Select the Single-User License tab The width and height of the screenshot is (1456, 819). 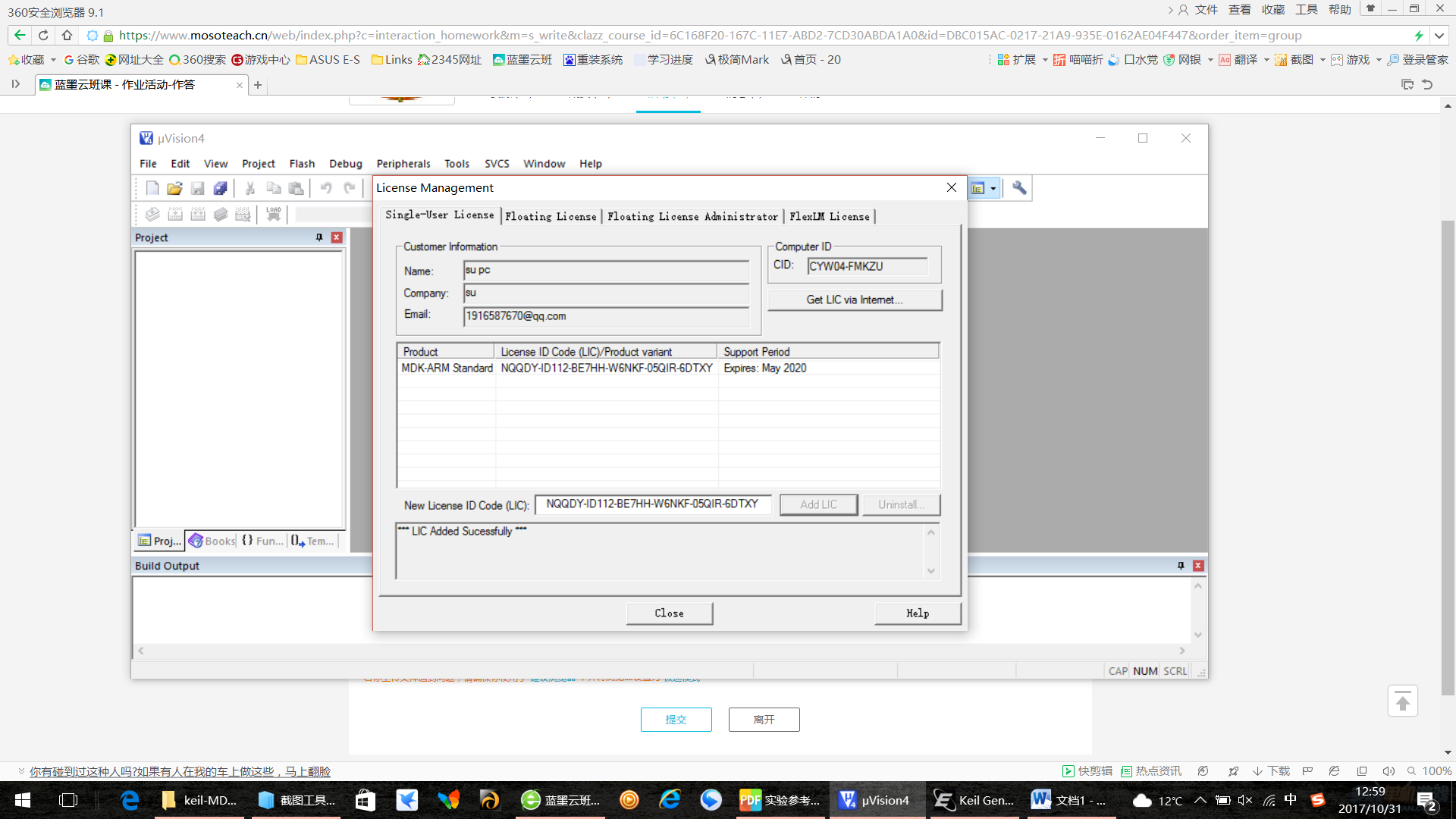pyautogui.click(x=440, y=215)
